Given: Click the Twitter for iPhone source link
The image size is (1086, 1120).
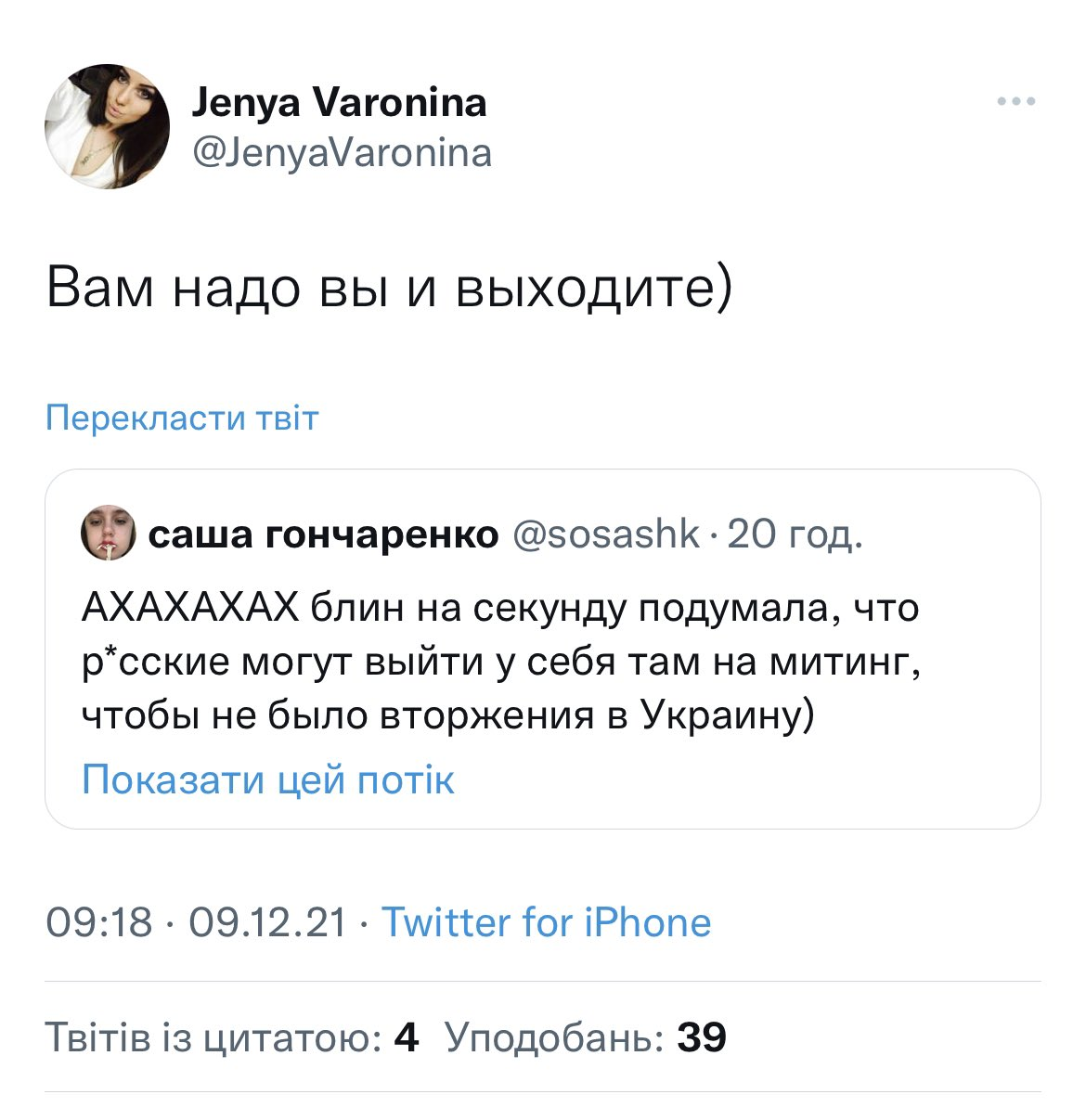Looking at the screenshot, I should click(546, 922).
